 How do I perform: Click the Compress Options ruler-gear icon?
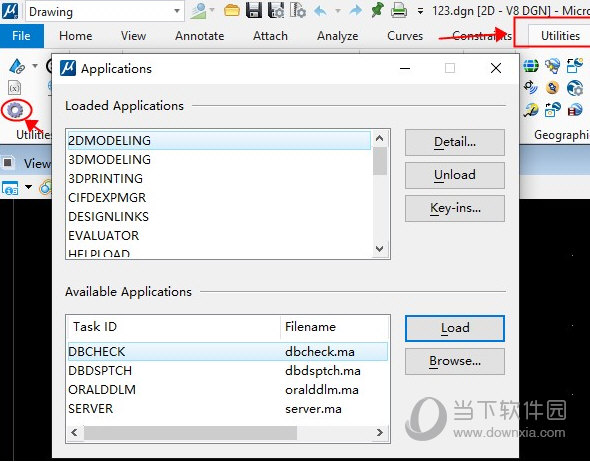tap(298, 11)
